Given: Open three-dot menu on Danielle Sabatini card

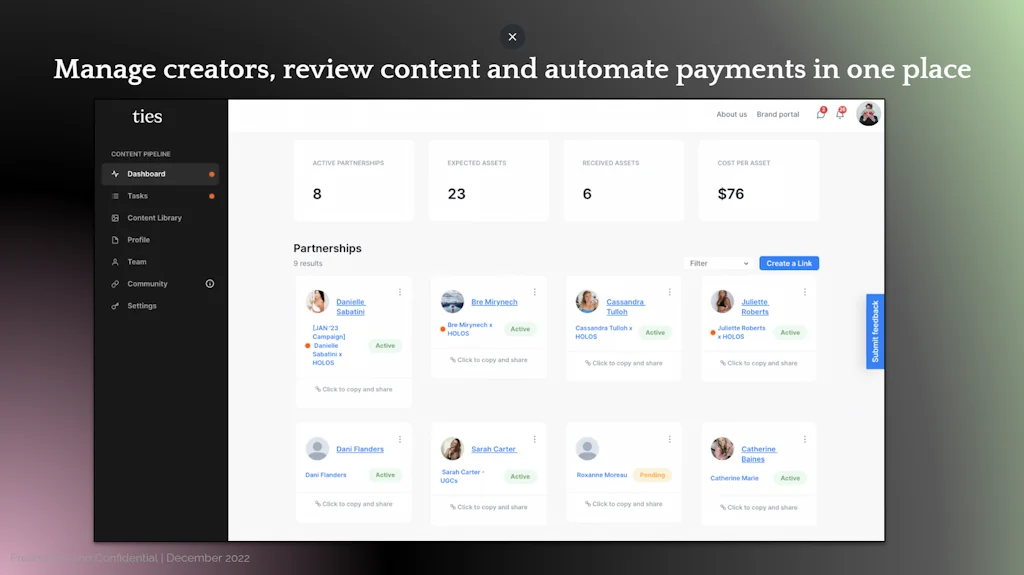Looking at the screenshot, I should point(400,292).
